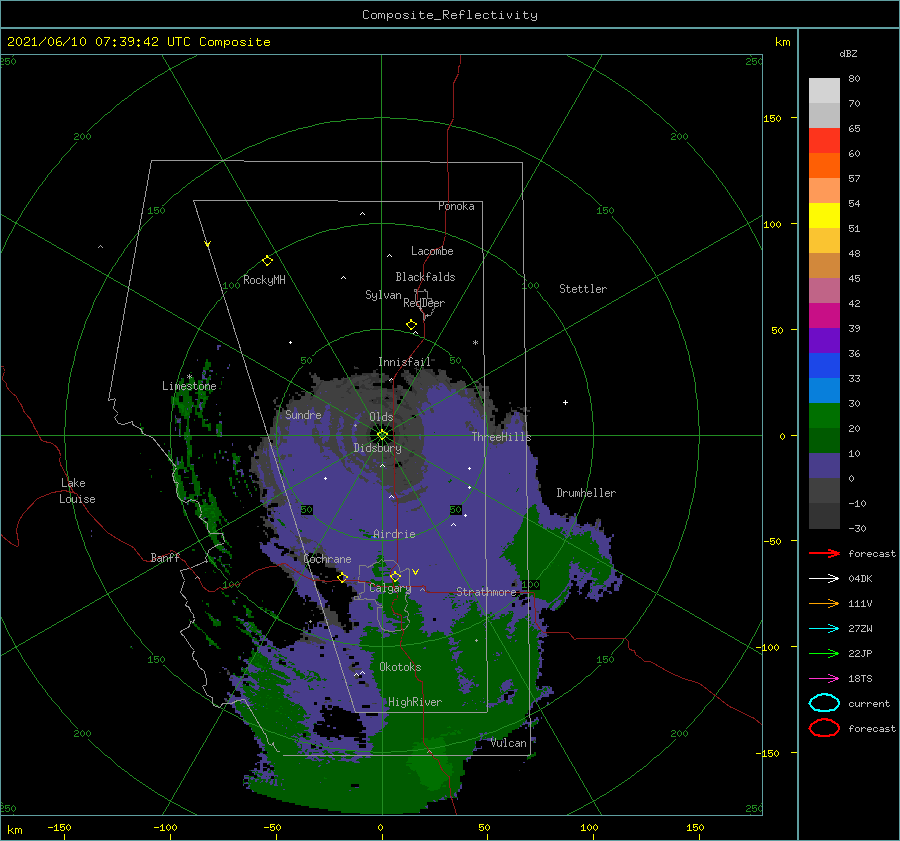Viewport: 900px width, 841px height.
Task: Click the white plus marker south of Stettler
Action: [565, 402]
